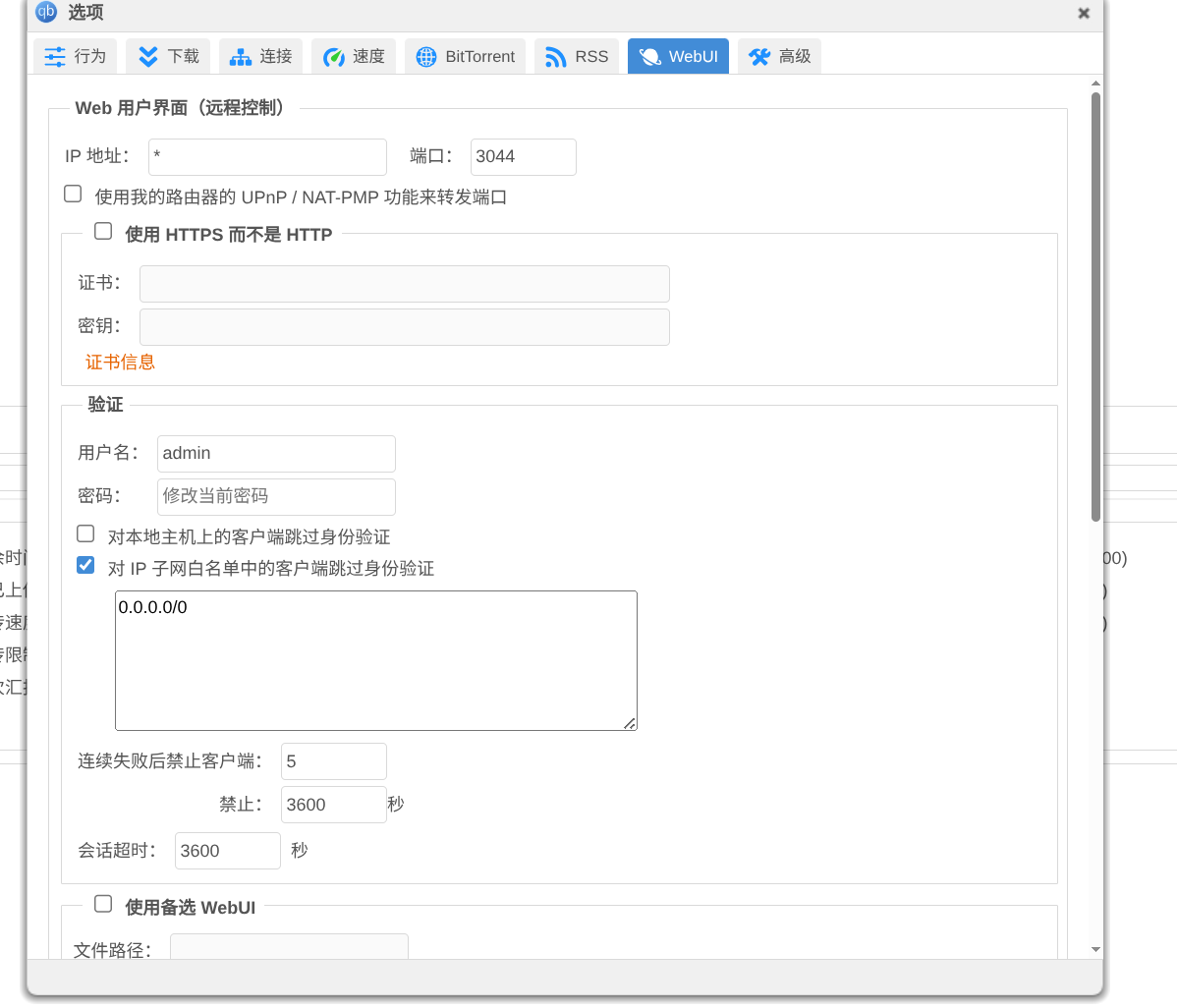Click the qBittorrent logo icon in title bar
Viewport: 1177px width, 1008px height.
[46, 11]
